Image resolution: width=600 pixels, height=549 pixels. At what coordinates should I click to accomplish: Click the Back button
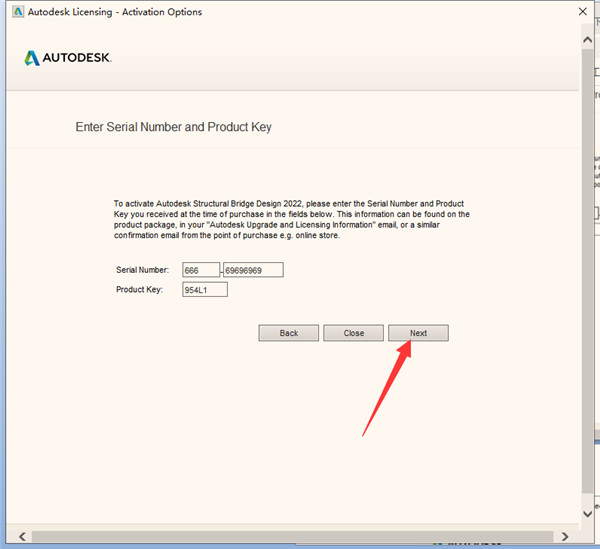coord(289,333)
